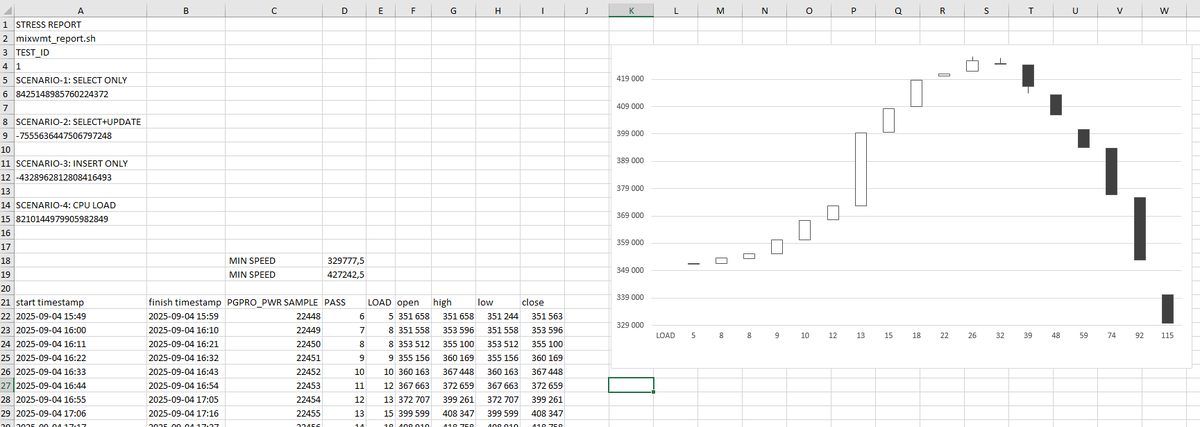Screen dimensions: 1200x427
Task: Click the high column header cell
Action: (x=454, y=302)
